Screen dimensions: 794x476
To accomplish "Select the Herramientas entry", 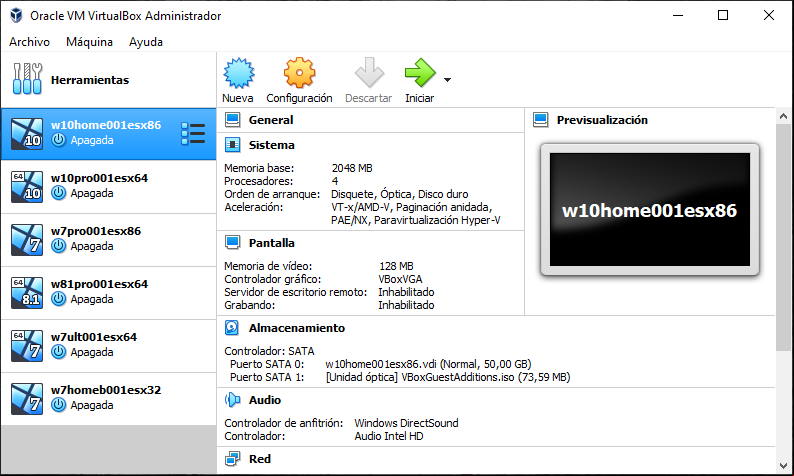I will click(108, 80).
